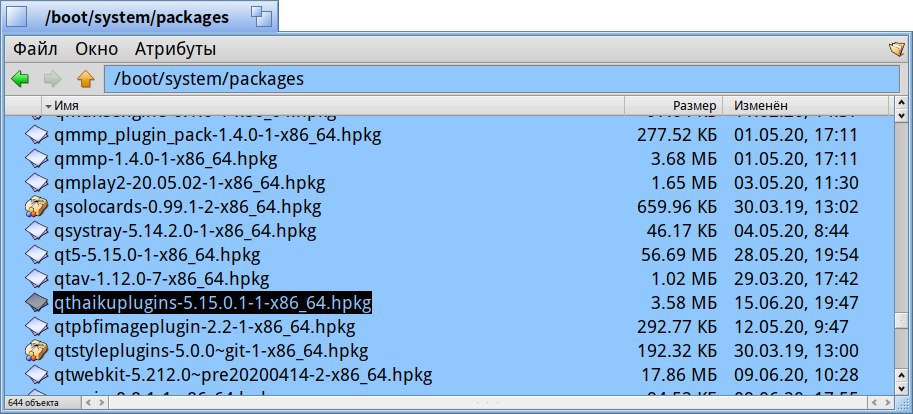
Task: Sort by the Размер column header
Action: (674, 106)
